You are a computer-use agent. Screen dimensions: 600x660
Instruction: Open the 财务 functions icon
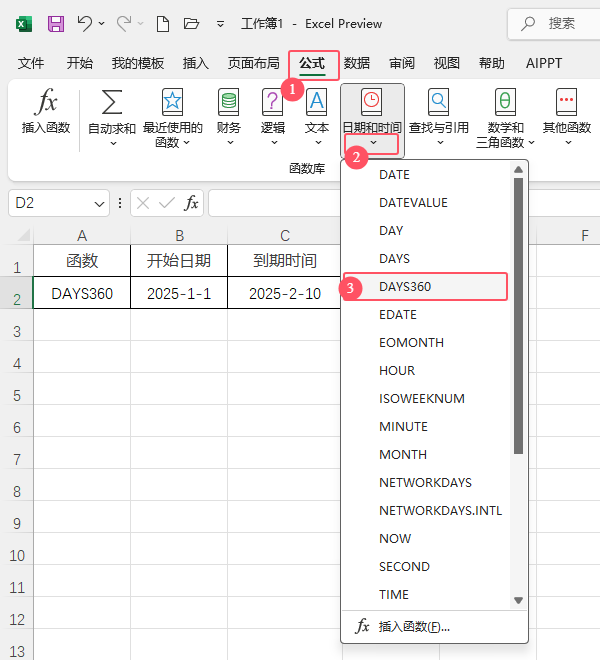click(x=229, y=102)
